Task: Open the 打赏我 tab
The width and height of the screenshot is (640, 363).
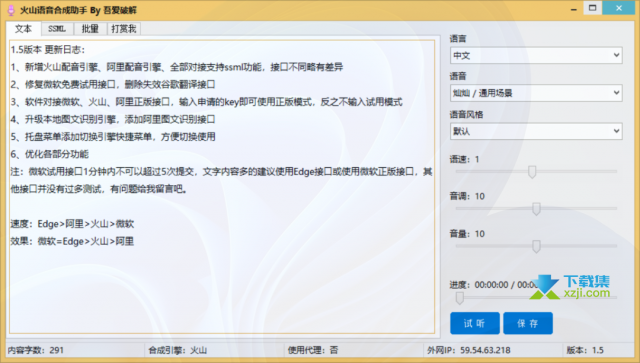Action: pos(124,29)
